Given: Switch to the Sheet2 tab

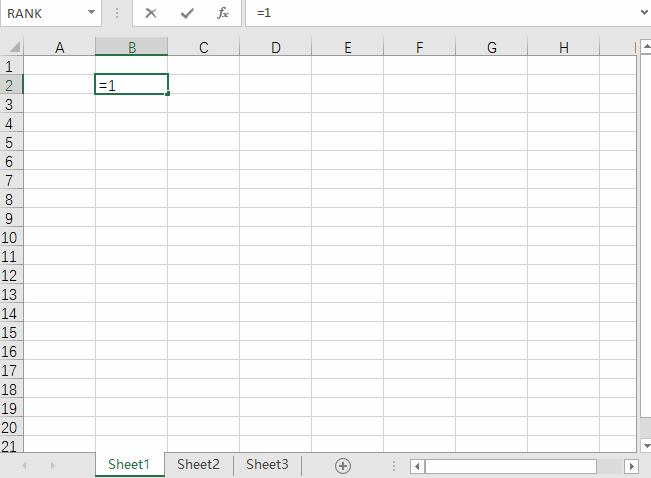Looking at the screenshot, I should pos(198,464).
